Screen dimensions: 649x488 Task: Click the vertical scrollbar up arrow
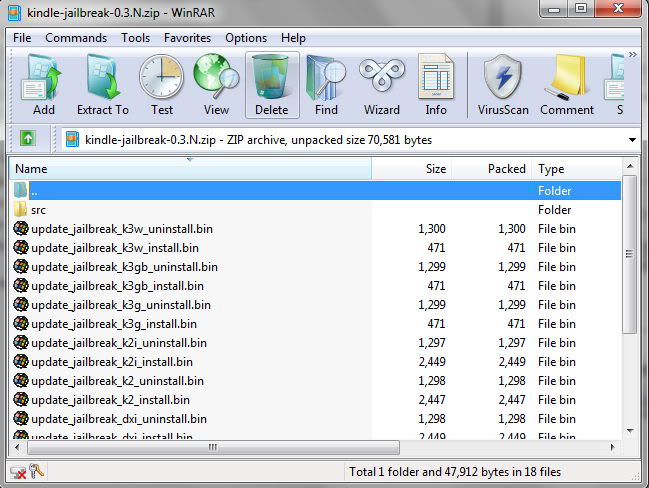630,166
